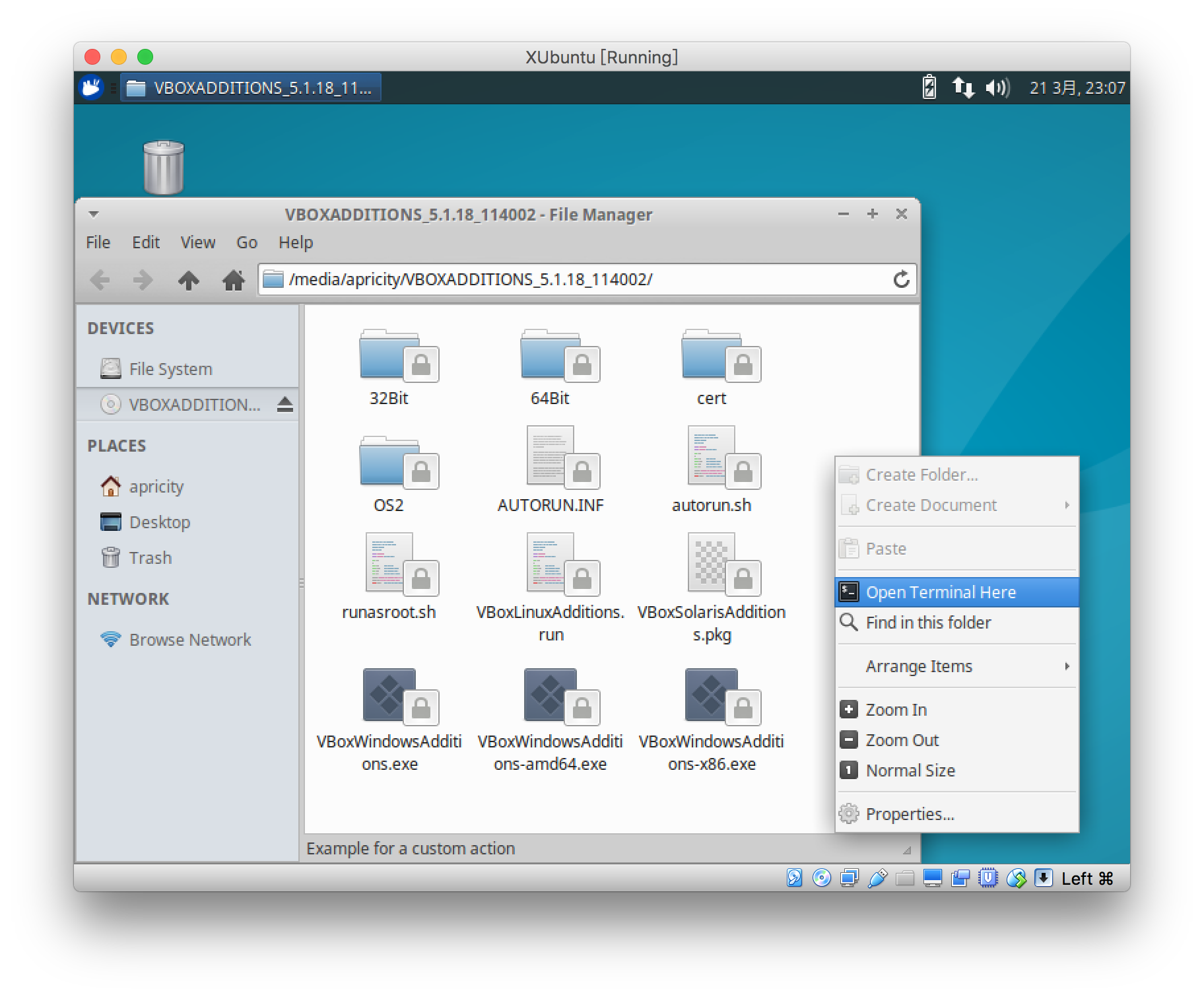This screenshot has width=1204, height=997.
Task: Select Properties from the context menu
Action: (x=910, y=814)
